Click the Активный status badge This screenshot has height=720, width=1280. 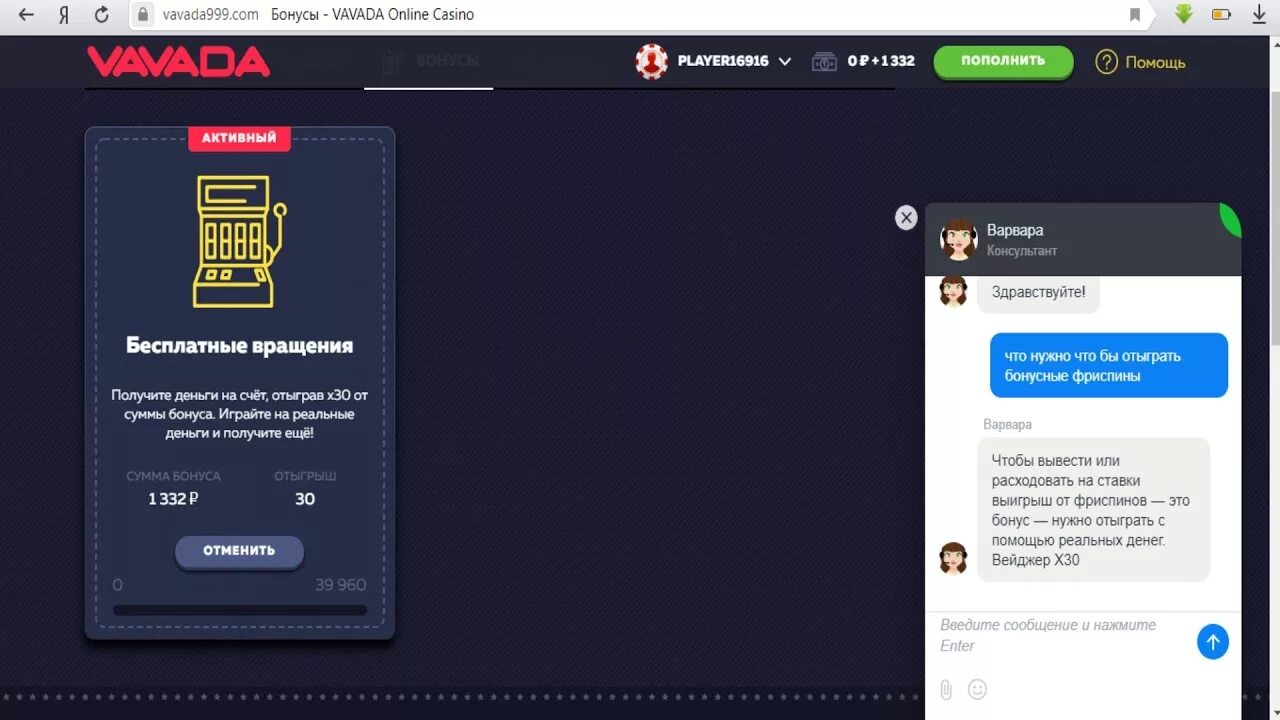click(x=239, y=138)
